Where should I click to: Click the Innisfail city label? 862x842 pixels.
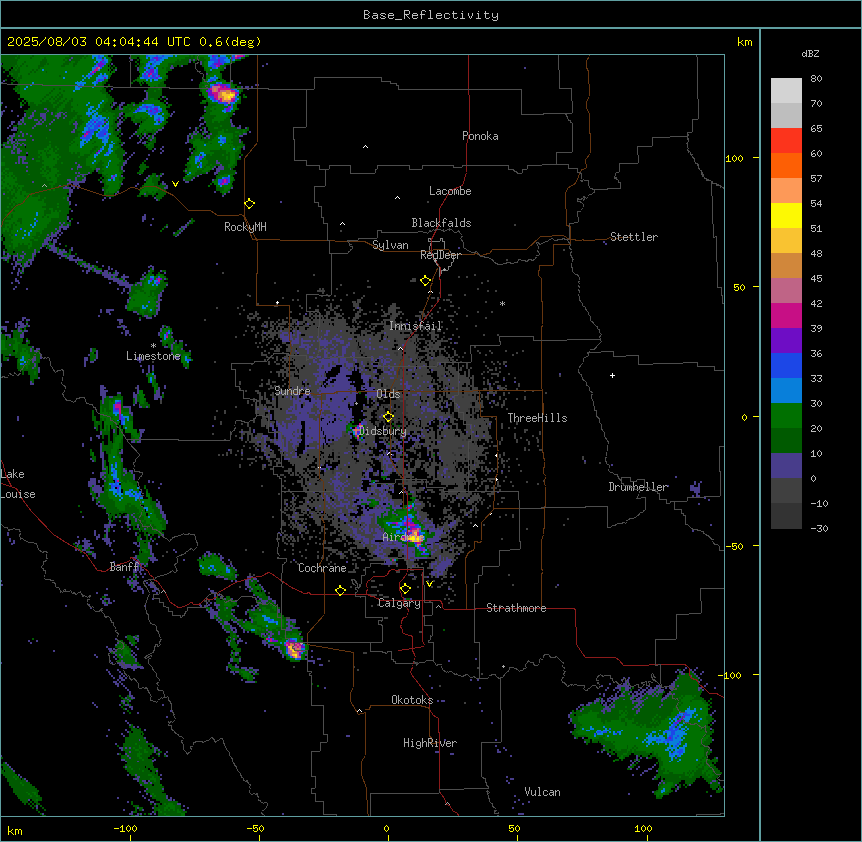(x=416, y=326)
